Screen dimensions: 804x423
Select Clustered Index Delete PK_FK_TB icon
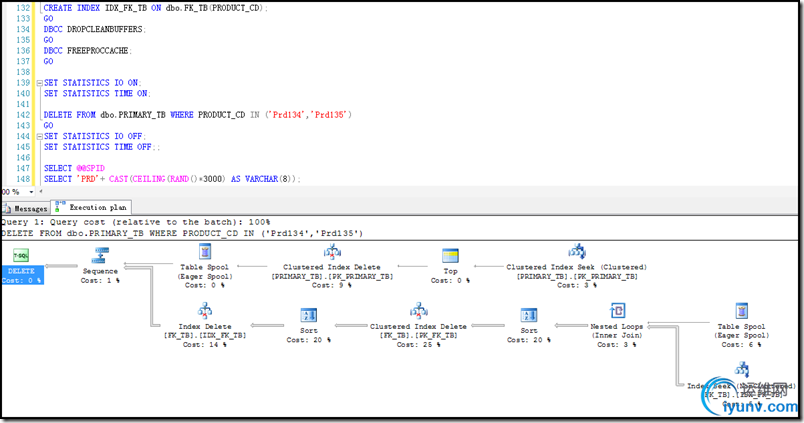click(x=419, y=311)
